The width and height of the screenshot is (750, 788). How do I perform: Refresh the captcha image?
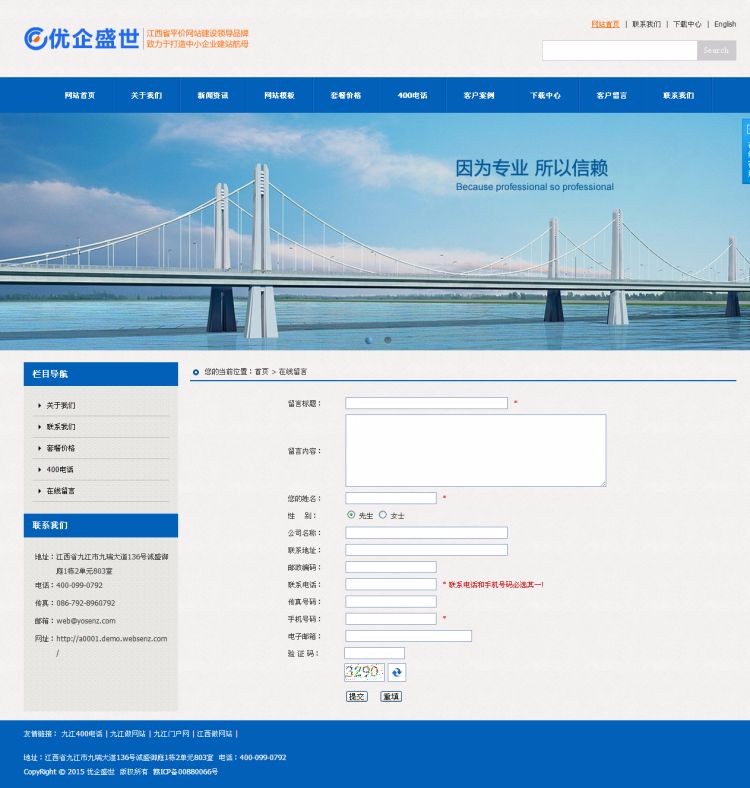pyautogui.click(x=397, y=672)
